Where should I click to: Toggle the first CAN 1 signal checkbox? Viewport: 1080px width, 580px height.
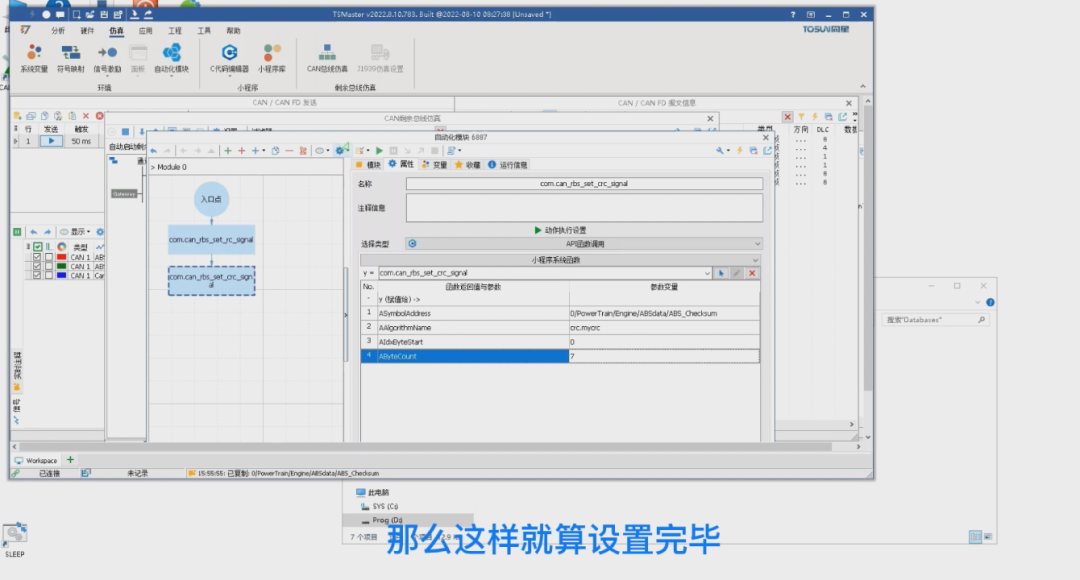point(37,257)
